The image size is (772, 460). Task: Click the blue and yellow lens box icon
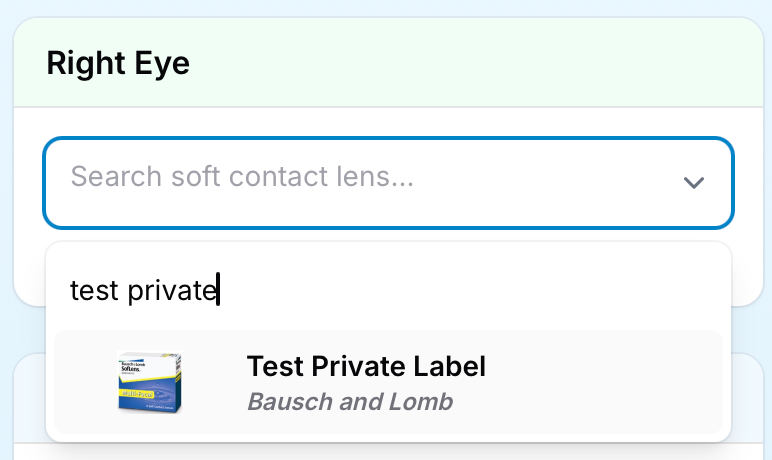point(150,383)
